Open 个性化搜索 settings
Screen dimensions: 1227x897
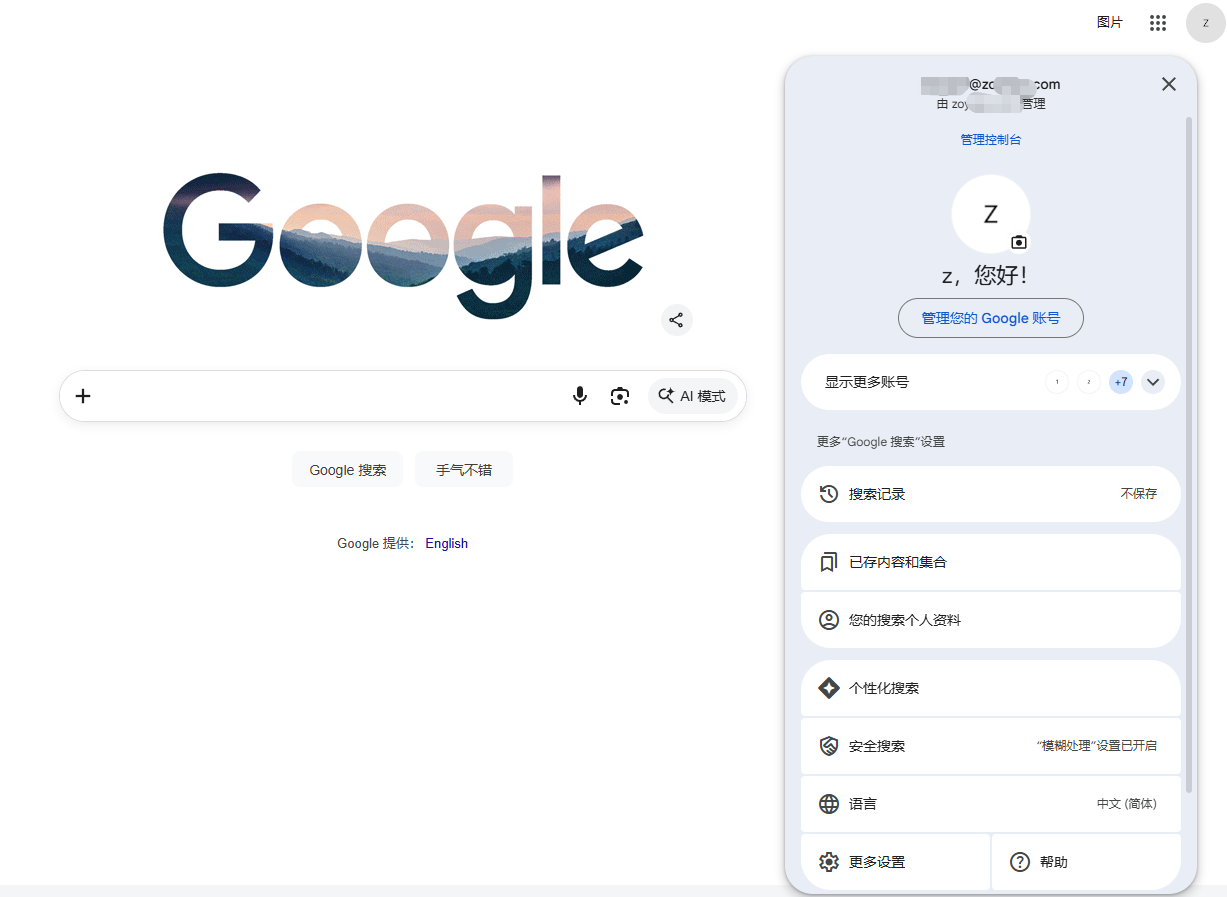[x=991, y=688]
